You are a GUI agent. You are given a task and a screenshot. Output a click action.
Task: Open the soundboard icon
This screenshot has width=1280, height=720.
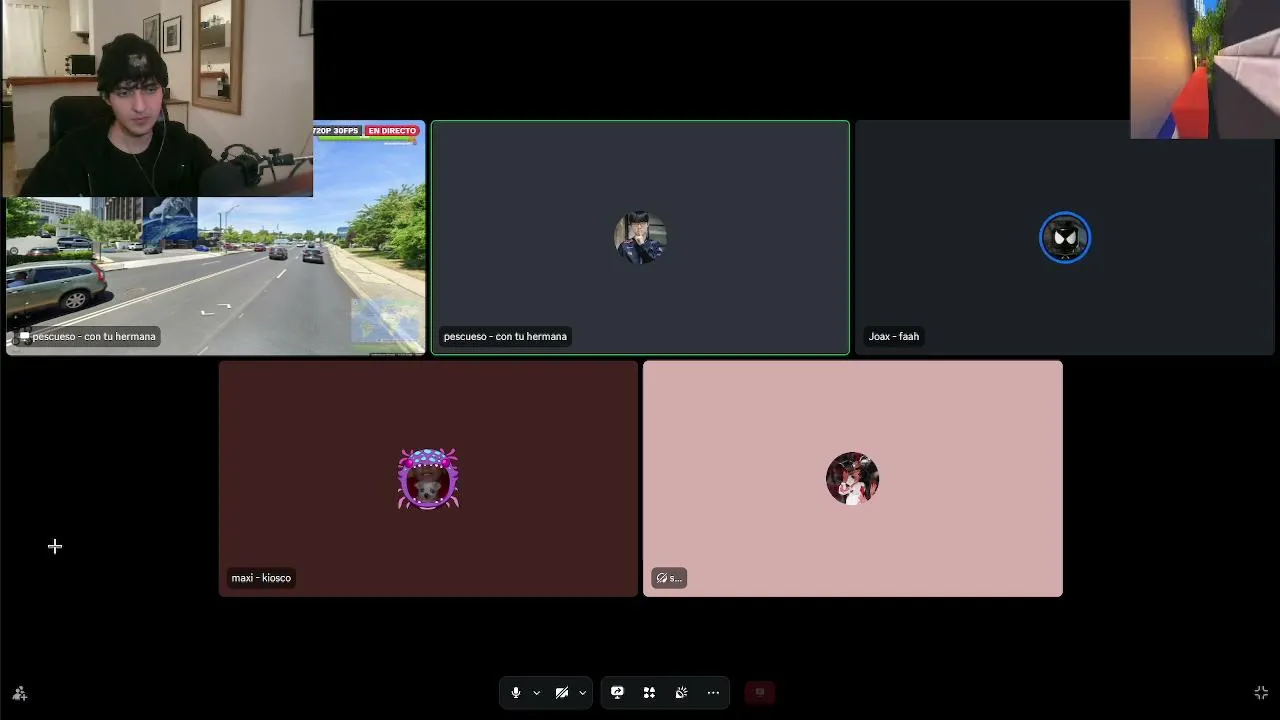[x=681, y=692]
